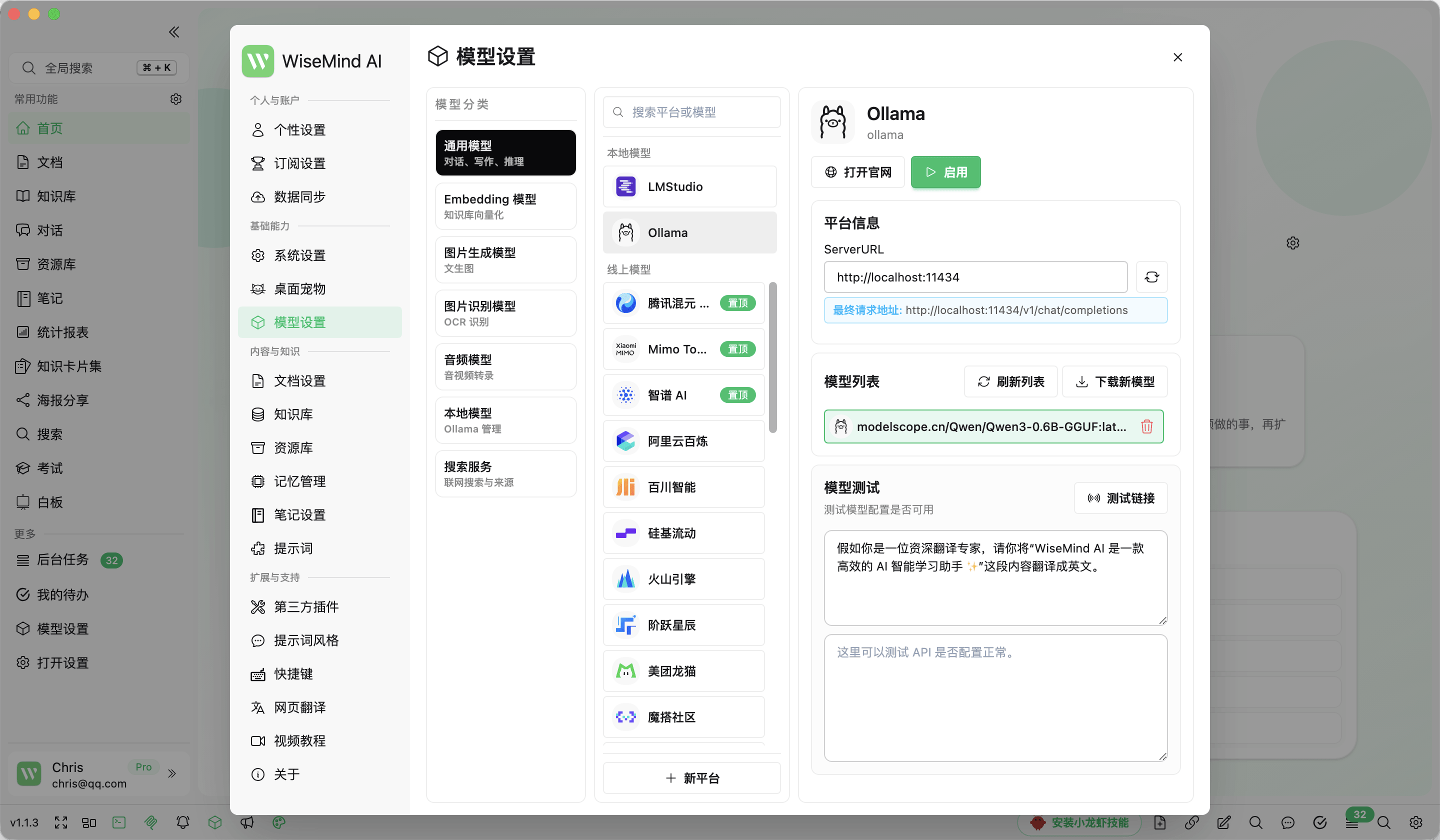Select 魔搭社区 platform
Viewport: 1440px width, 840px height.
684,717
